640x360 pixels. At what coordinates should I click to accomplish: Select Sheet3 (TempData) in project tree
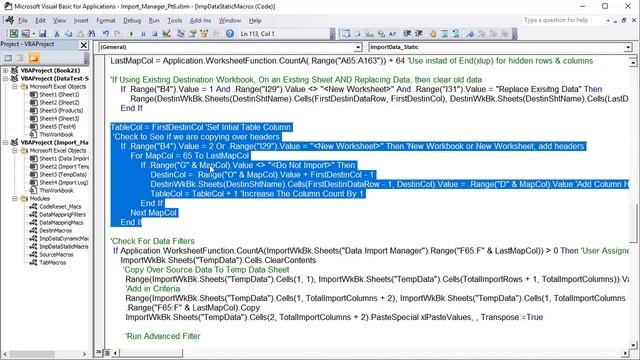[x=63, y=175]
